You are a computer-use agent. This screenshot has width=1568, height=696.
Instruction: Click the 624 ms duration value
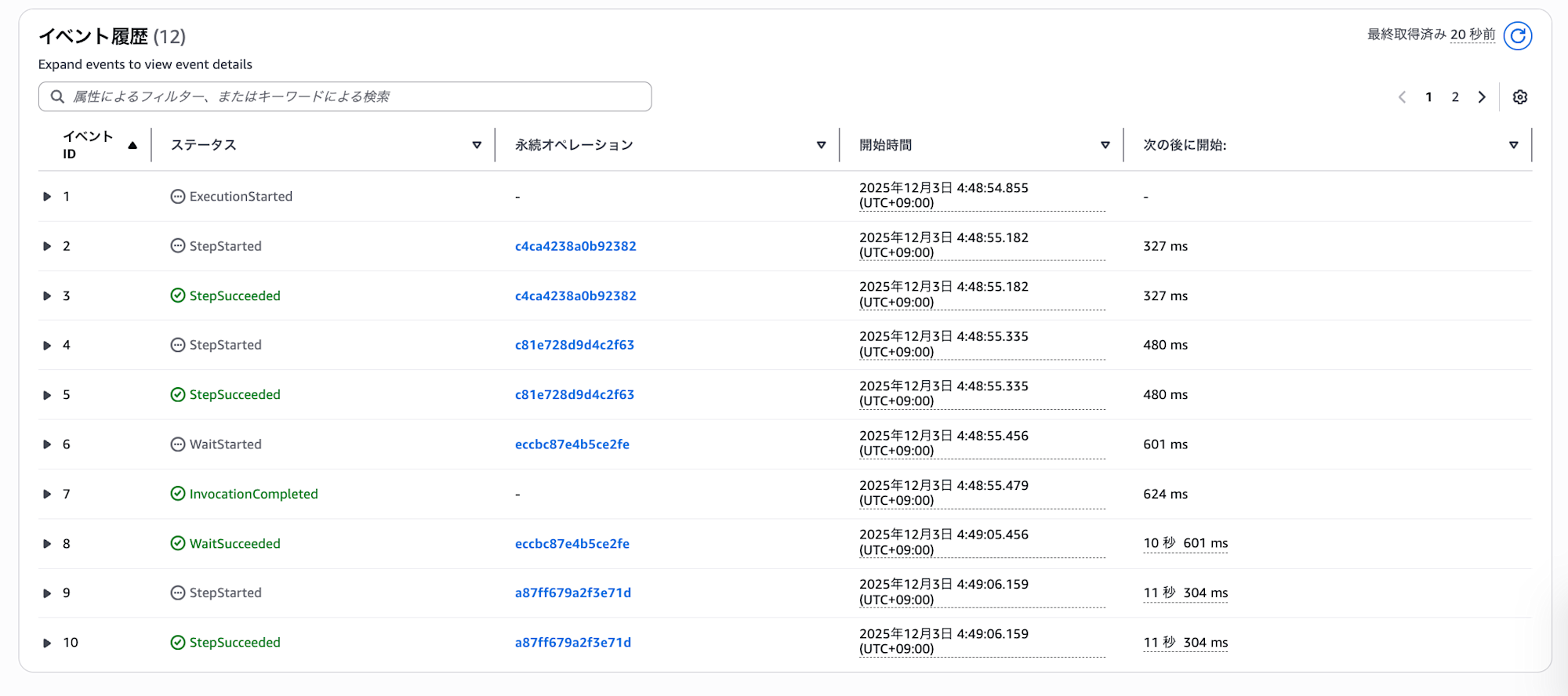pos(1166,494)
